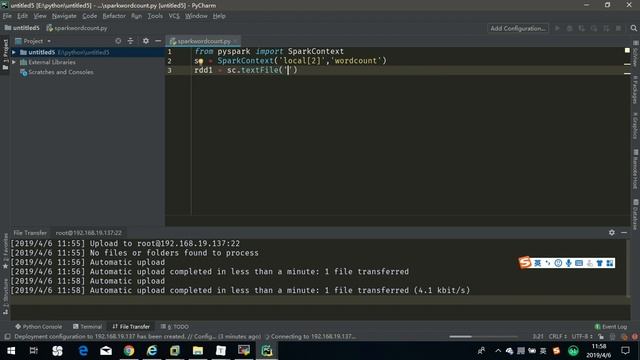Click the clock showing 11:58 on taskbar

[x=599, y=347]
